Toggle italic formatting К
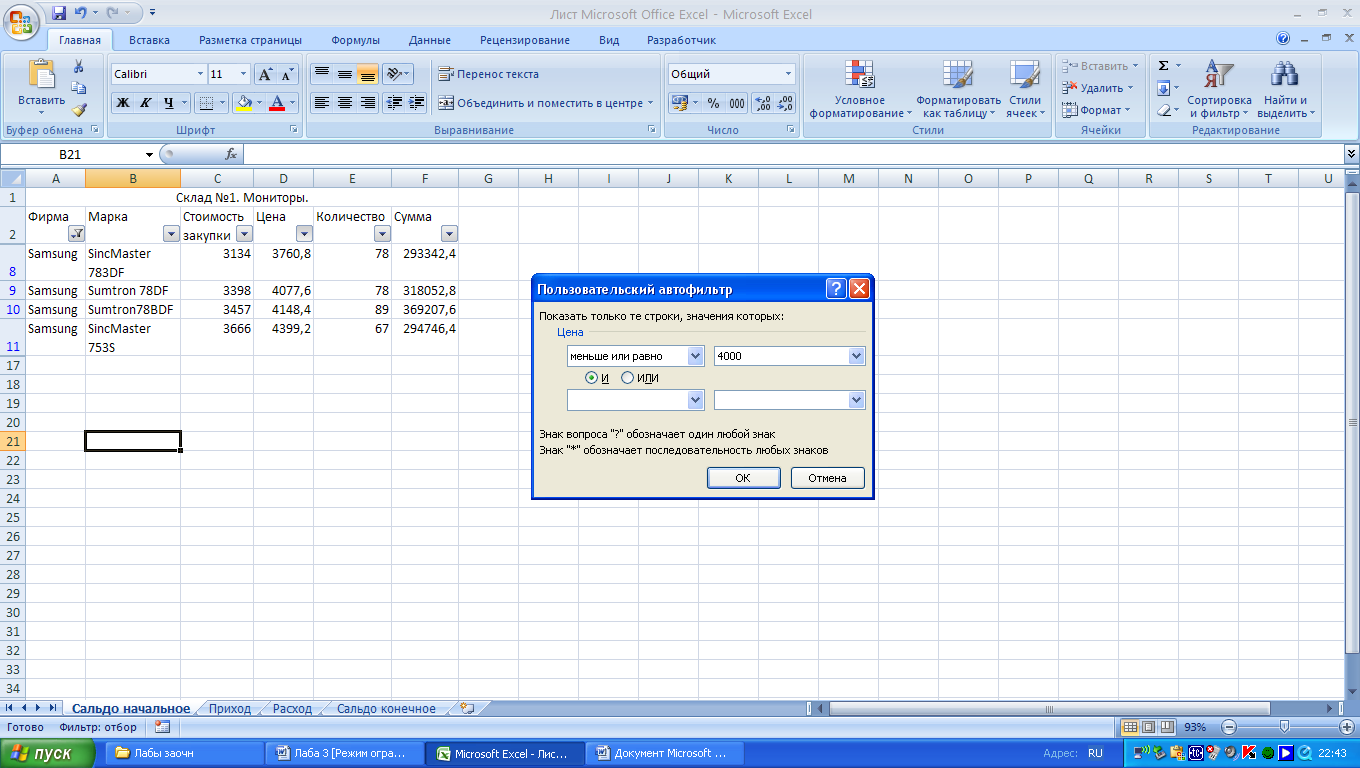The height and width of the screenshot is (768, 1360). tap(145, 103)
